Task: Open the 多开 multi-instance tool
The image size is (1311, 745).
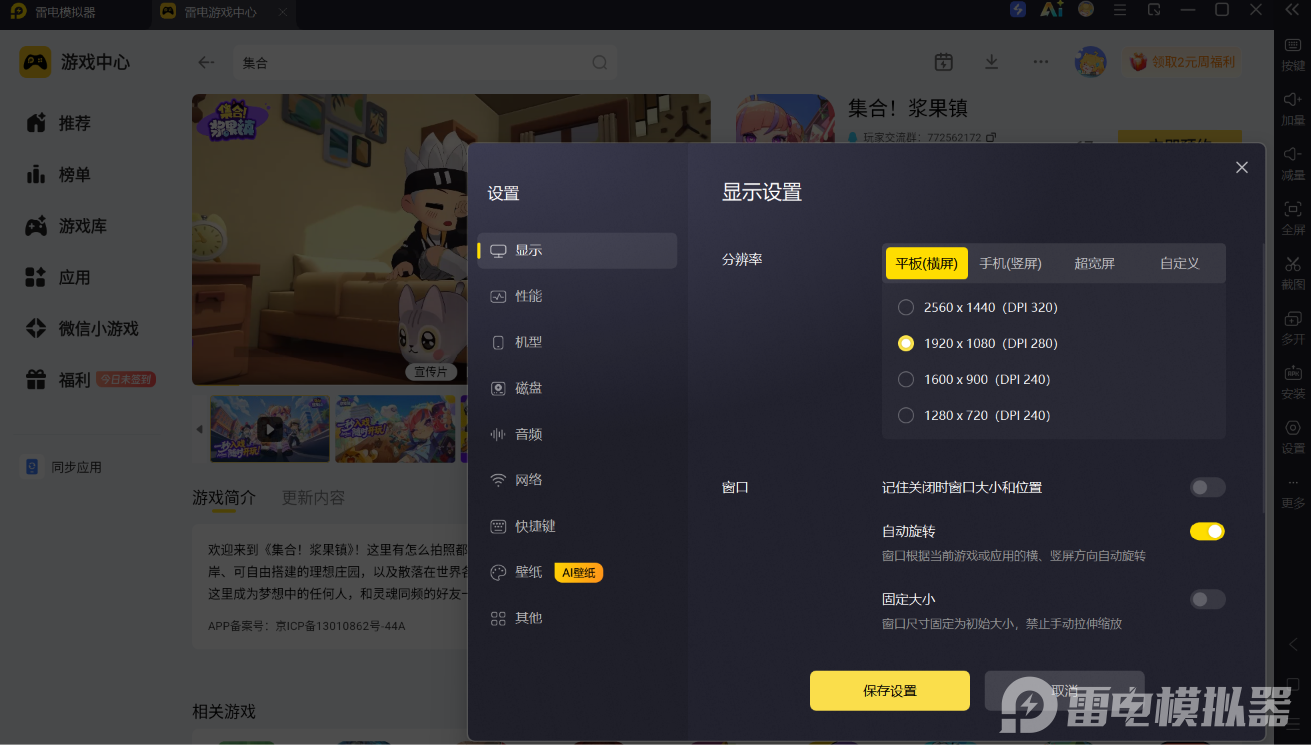Action: point(1293,326)
